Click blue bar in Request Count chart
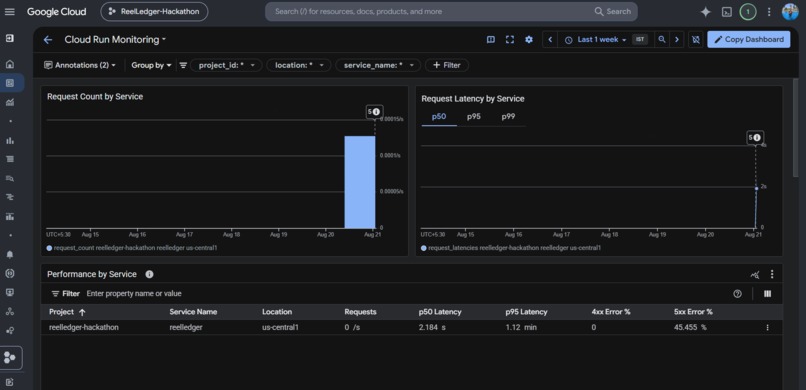The width and height of the screenshot is (806, 390). tap(359, 182)
